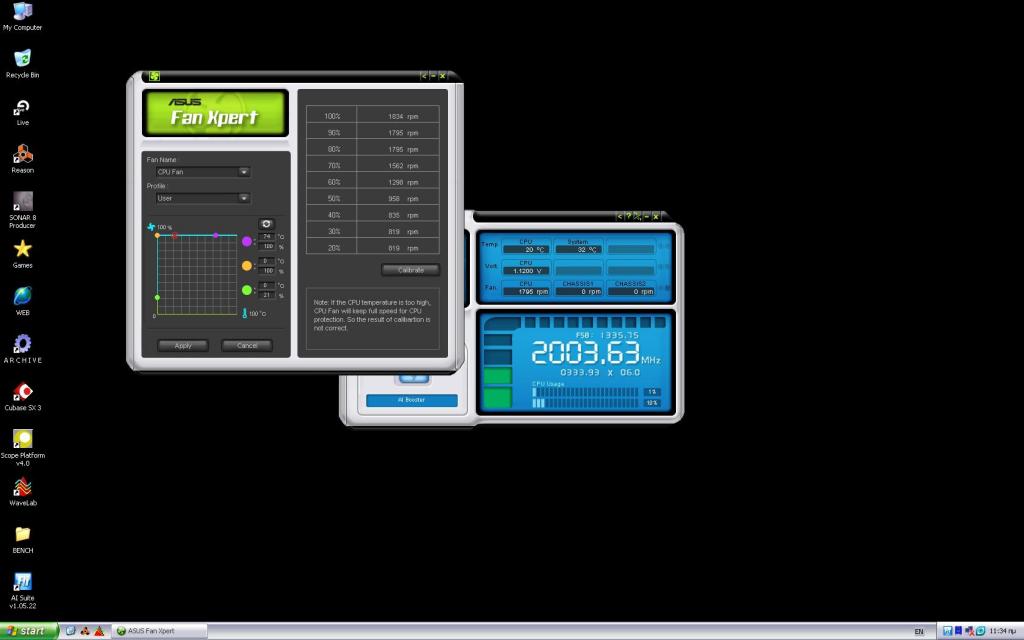This screenshot has height=640, width=1024.
Task: Click the purple point's temperature field 74
Action: tap(267, 236)
